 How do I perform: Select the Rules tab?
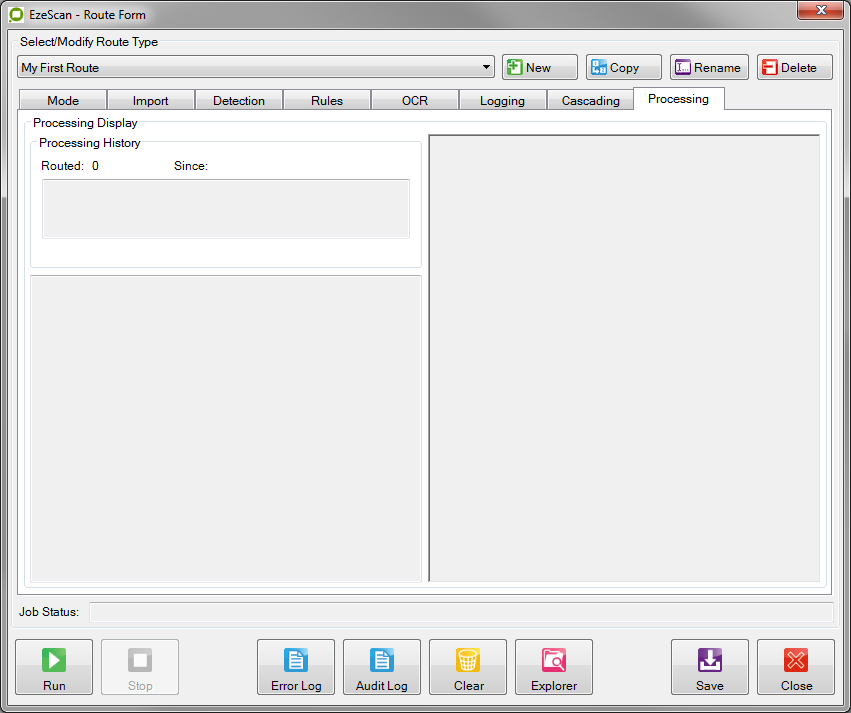click(x=327, y=101)
